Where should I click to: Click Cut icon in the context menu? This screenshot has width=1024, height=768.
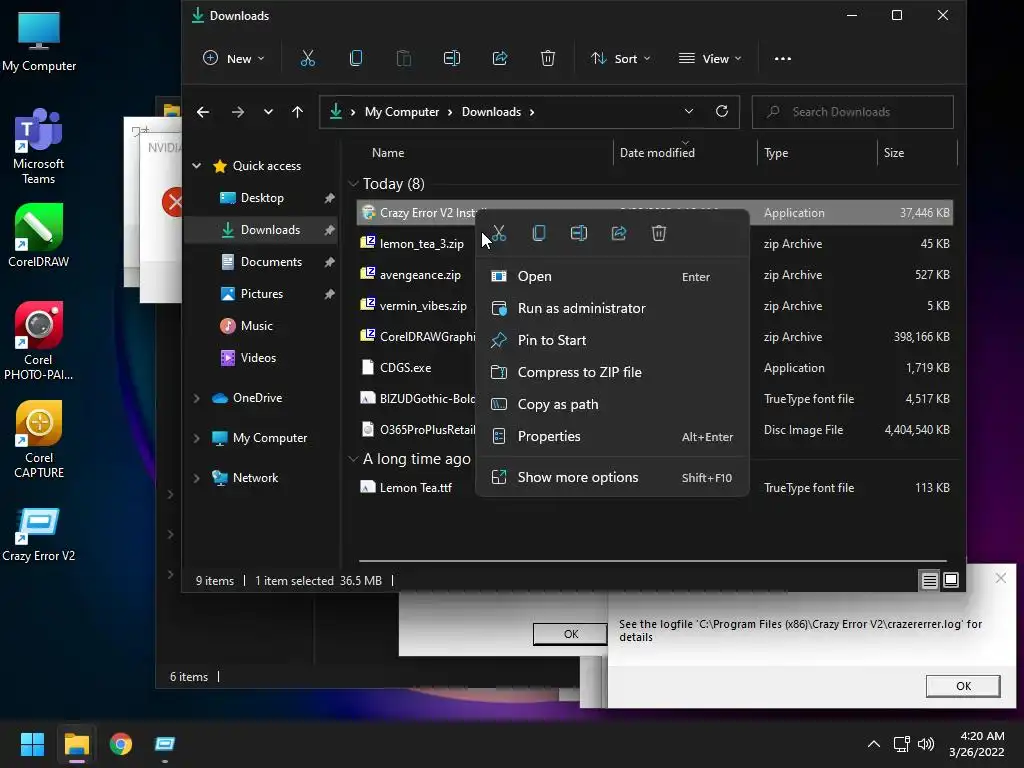click(x=499, y=233)
